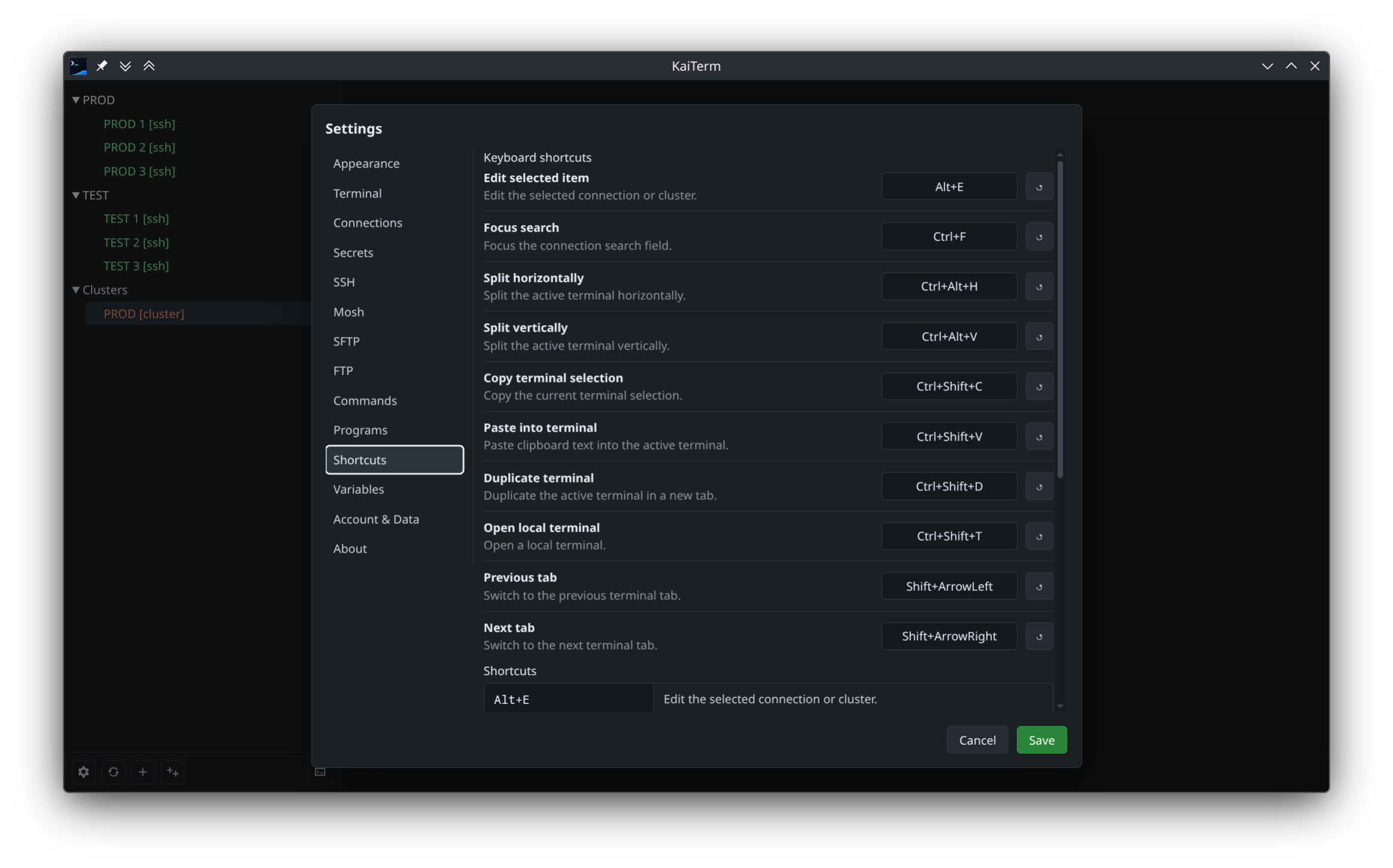Reset the Previous tab shortcut
The width and height of the screenshot is (1393, 868).
coord(1039,586)
